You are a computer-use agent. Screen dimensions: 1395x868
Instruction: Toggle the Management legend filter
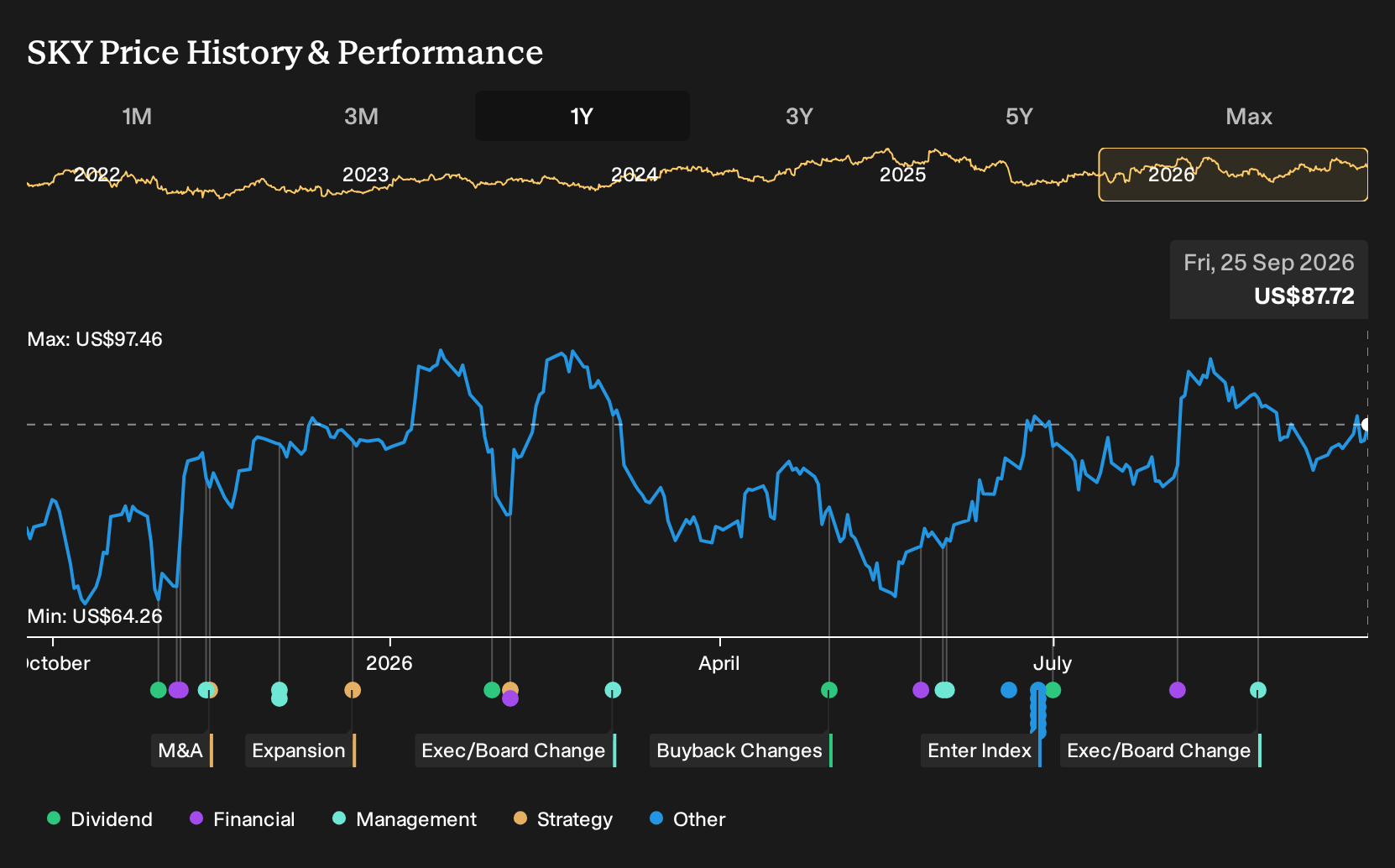click(x=405, y=819)
